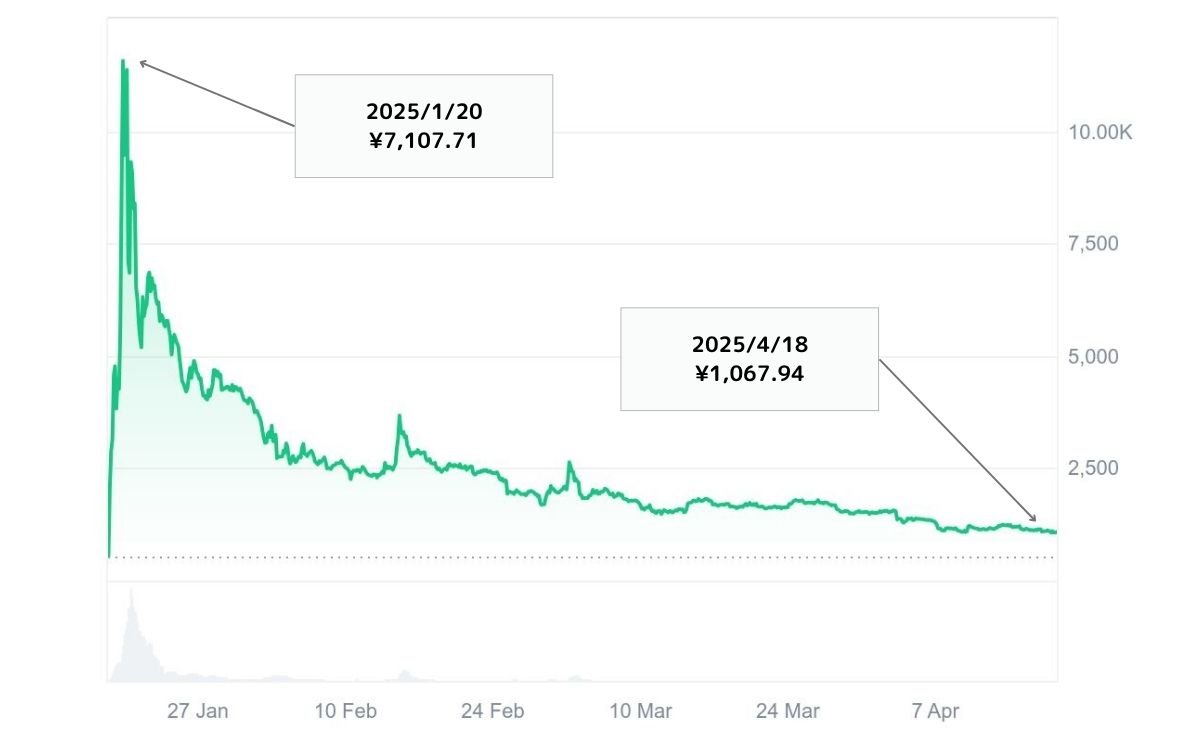Click the arrowhead pointing to the price peak
This screenshot has height=742, width=1200.
point(142,63)
